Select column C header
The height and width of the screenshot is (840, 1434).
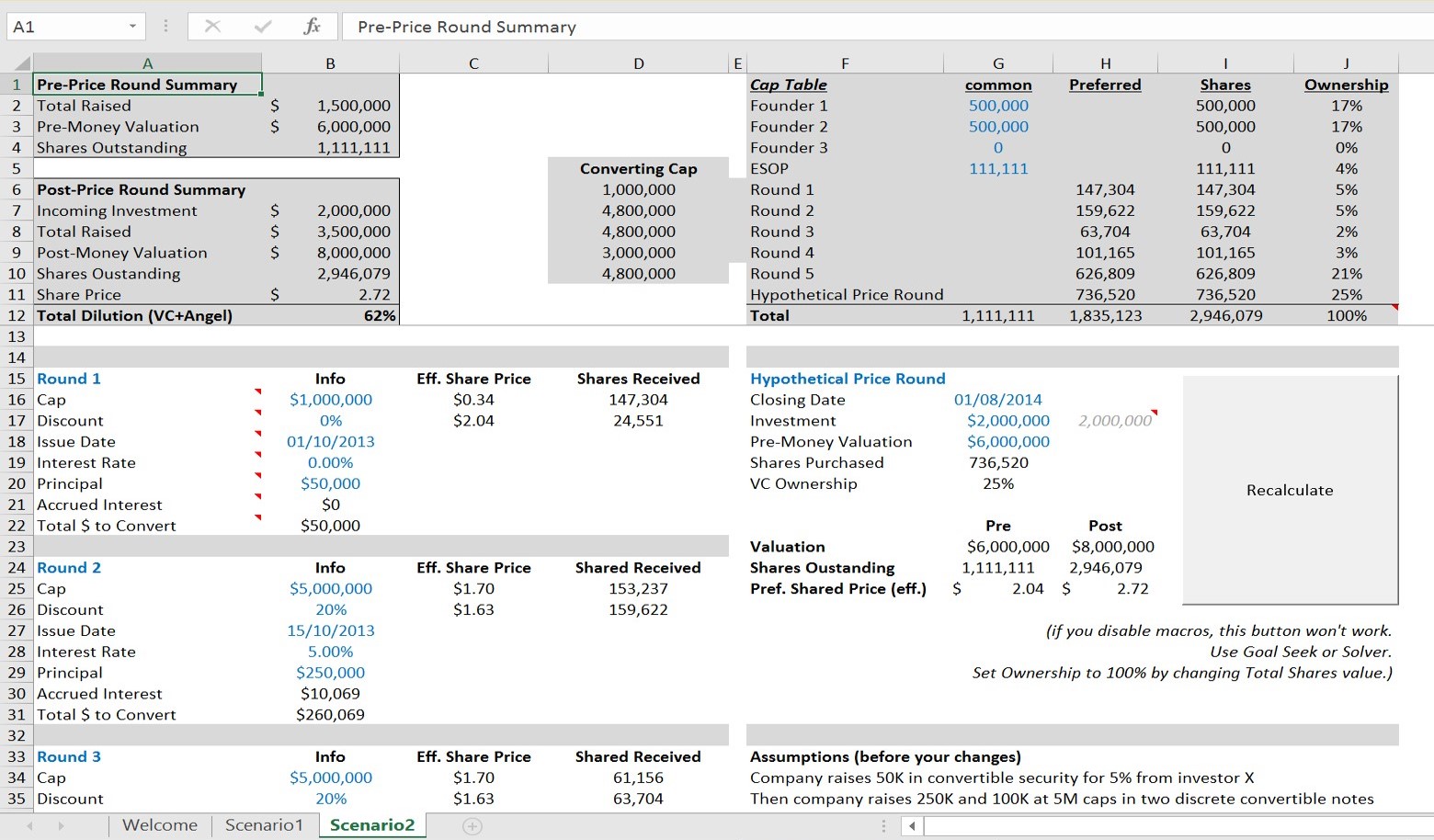pyautogui.click(x=473, y=63)
